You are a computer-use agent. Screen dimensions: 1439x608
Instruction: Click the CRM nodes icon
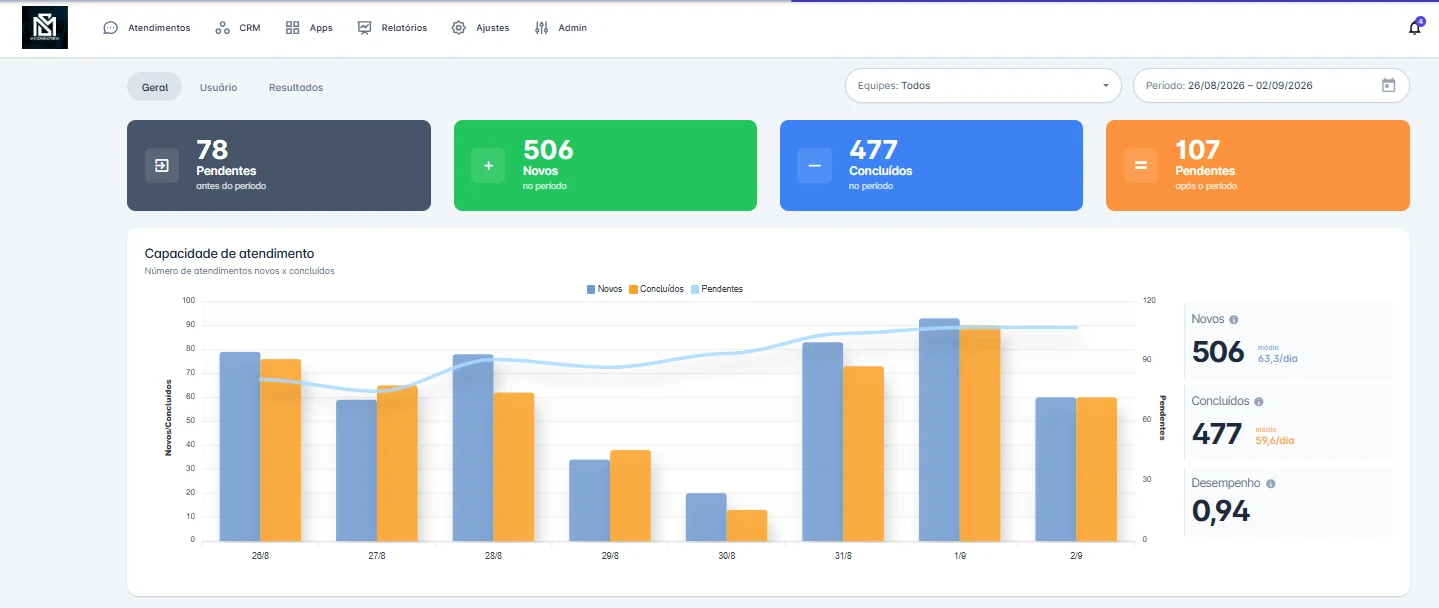pyautogui.click(x=223, y=28)
